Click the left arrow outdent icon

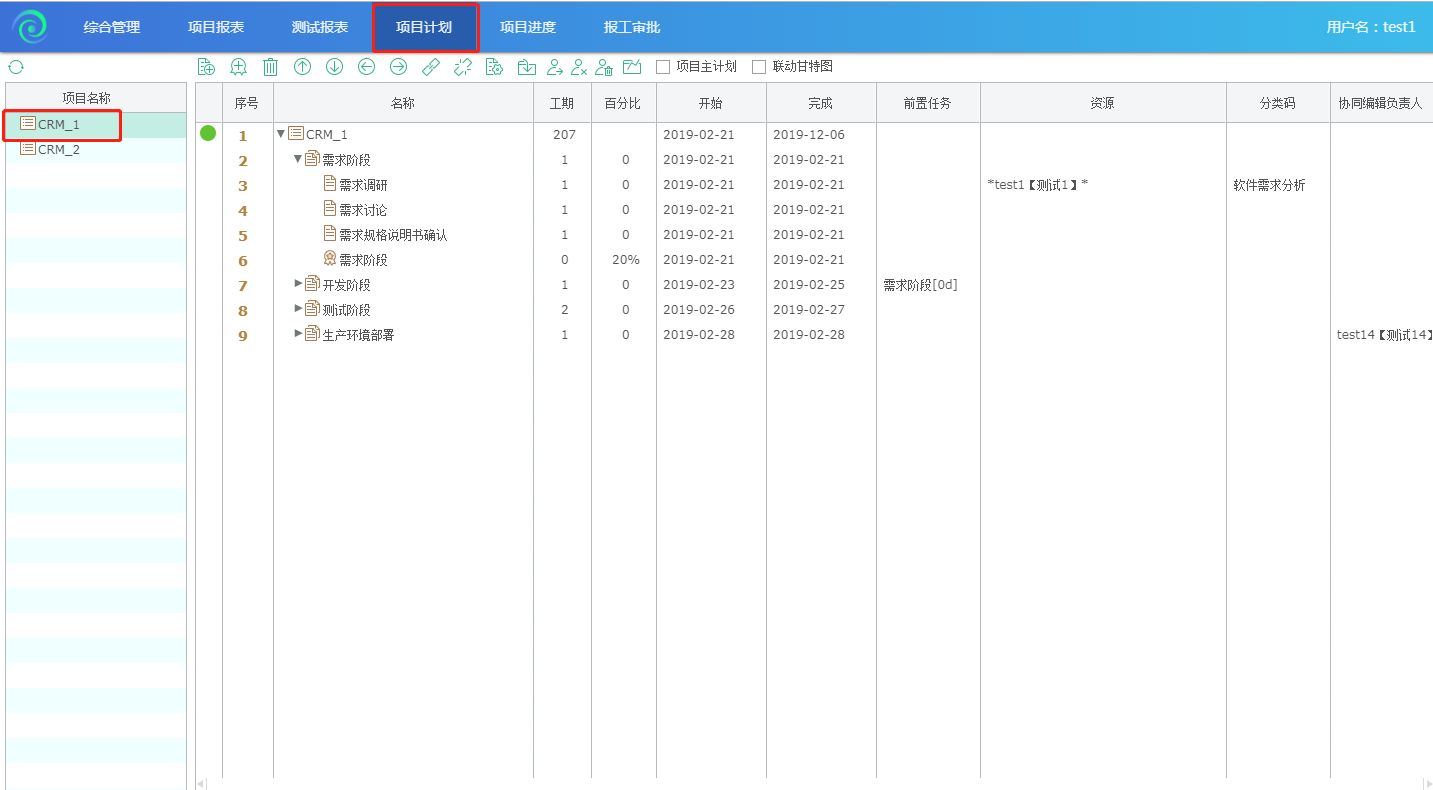click(366, 67)
